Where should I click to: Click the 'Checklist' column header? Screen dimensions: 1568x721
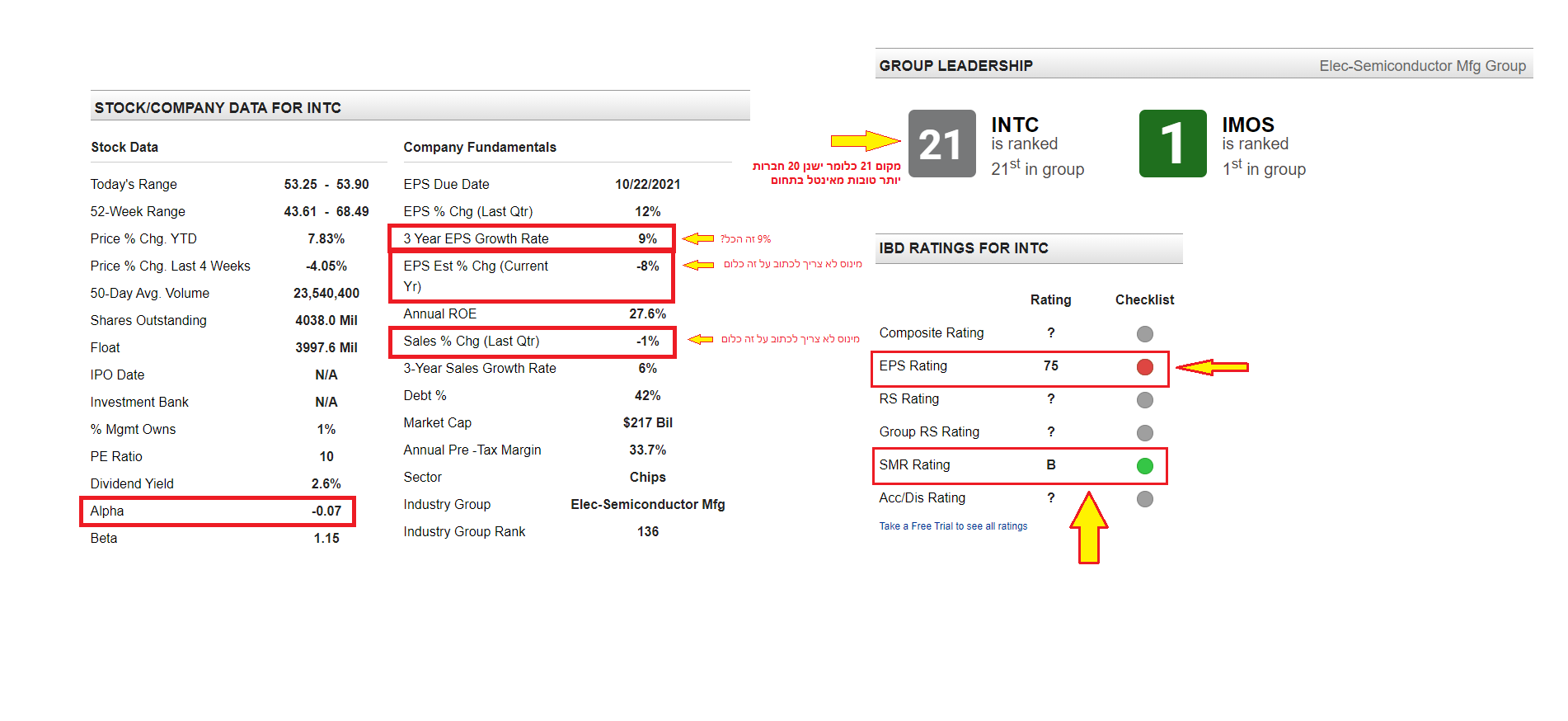coord(1144,299)
